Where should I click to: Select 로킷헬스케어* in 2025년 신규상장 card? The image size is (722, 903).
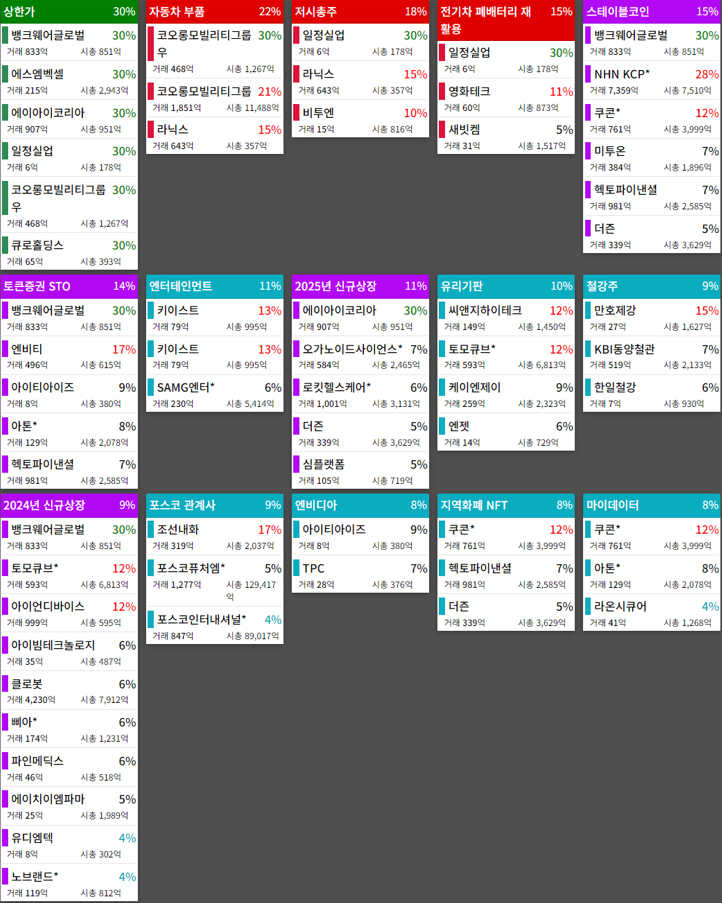tap(360, 394)
